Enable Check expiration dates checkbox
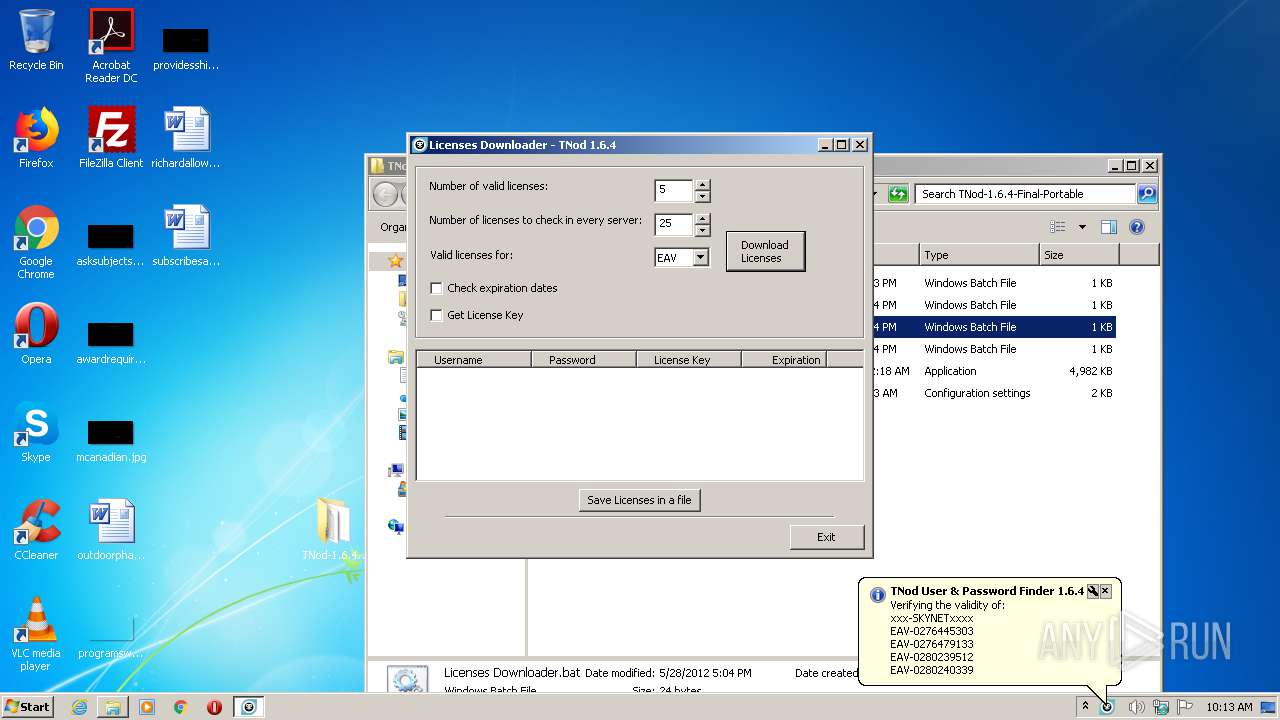The width and height of the screenshot is (1280, 720). [x=436, y=288]
